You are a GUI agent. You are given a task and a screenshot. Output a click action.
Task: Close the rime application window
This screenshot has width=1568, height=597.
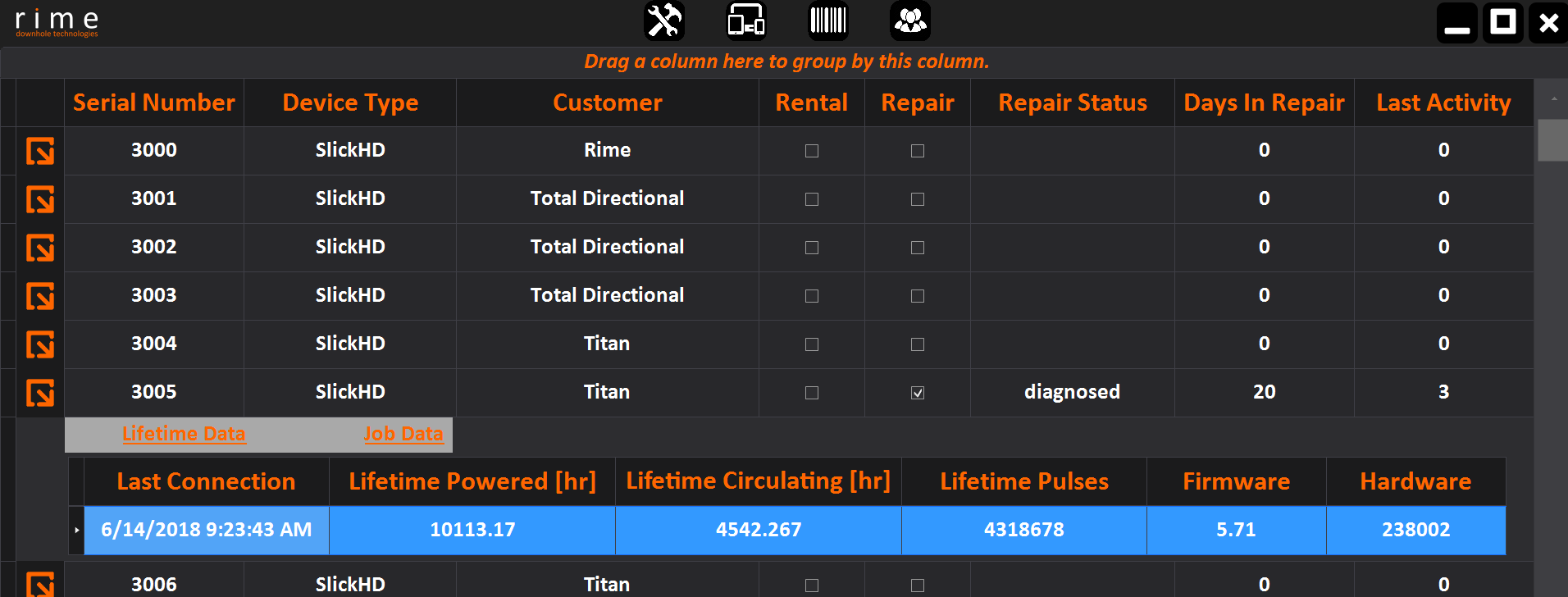[x=1548, y=22]
